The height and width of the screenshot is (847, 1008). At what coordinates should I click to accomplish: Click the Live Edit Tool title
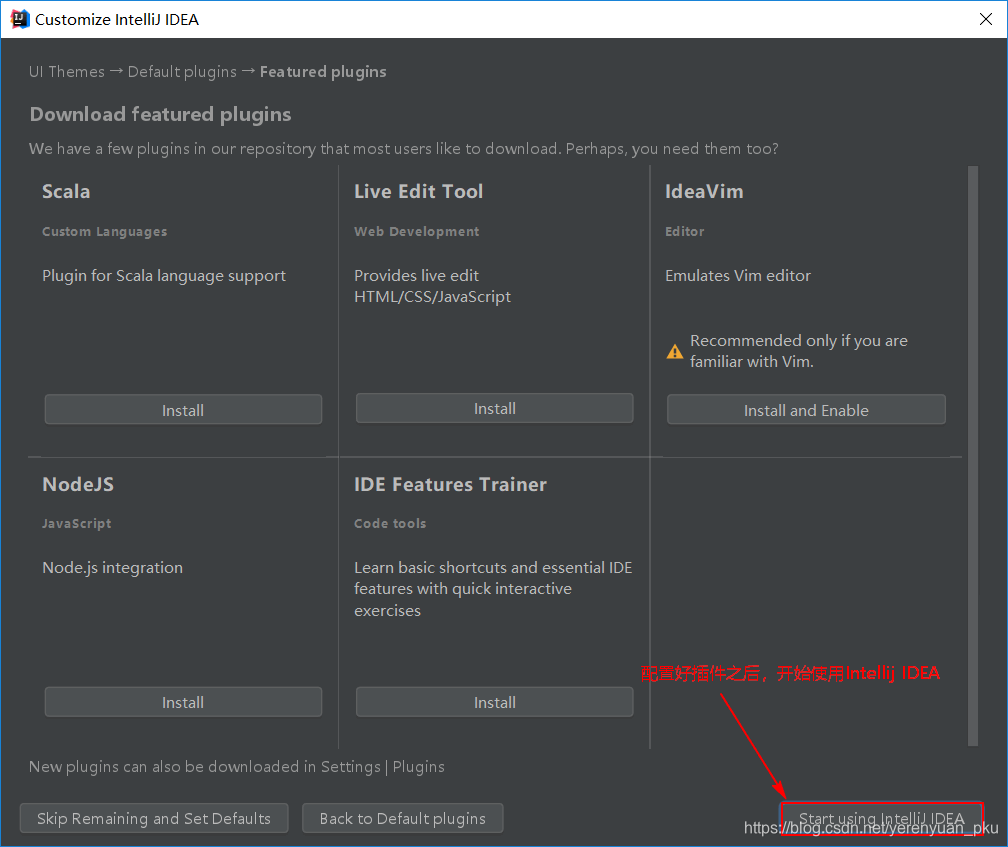pos(418,192)
